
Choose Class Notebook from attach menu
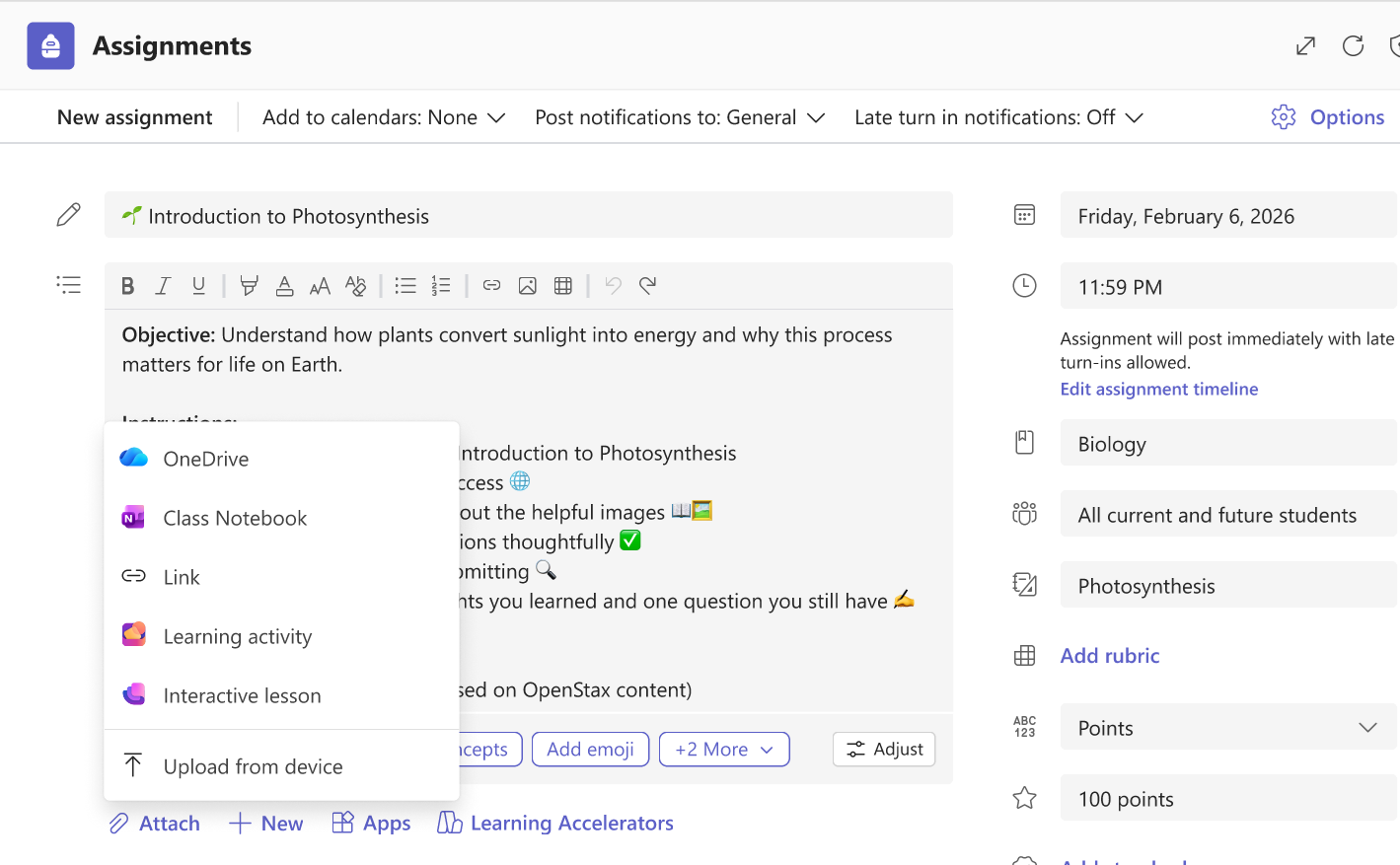click(x=281, y=518)
